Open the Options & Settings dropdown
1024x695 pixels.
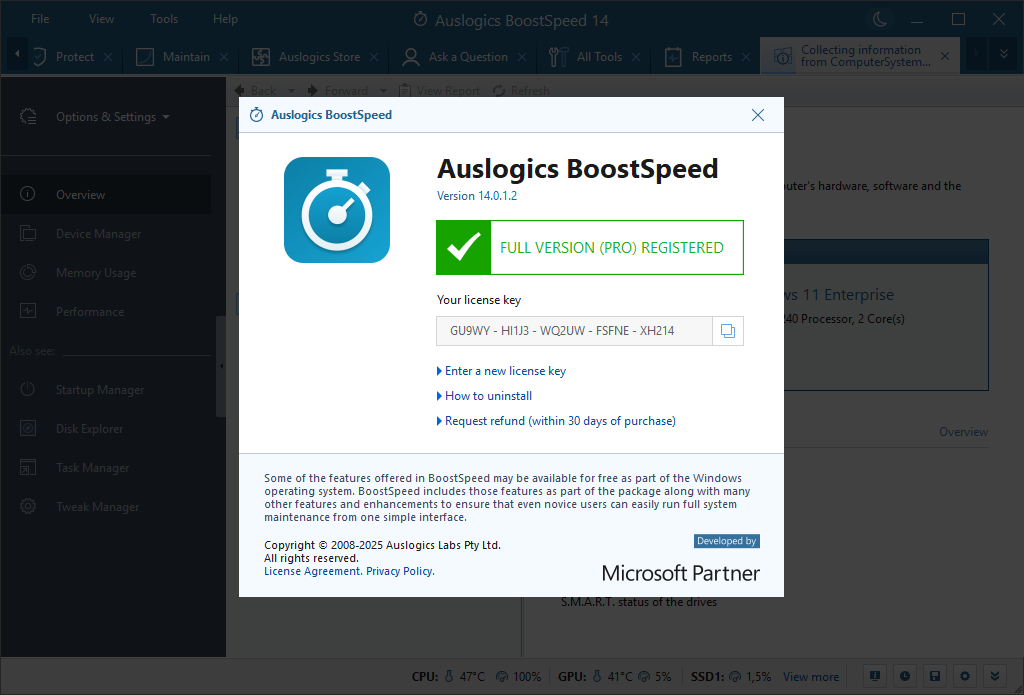[112, 117]
